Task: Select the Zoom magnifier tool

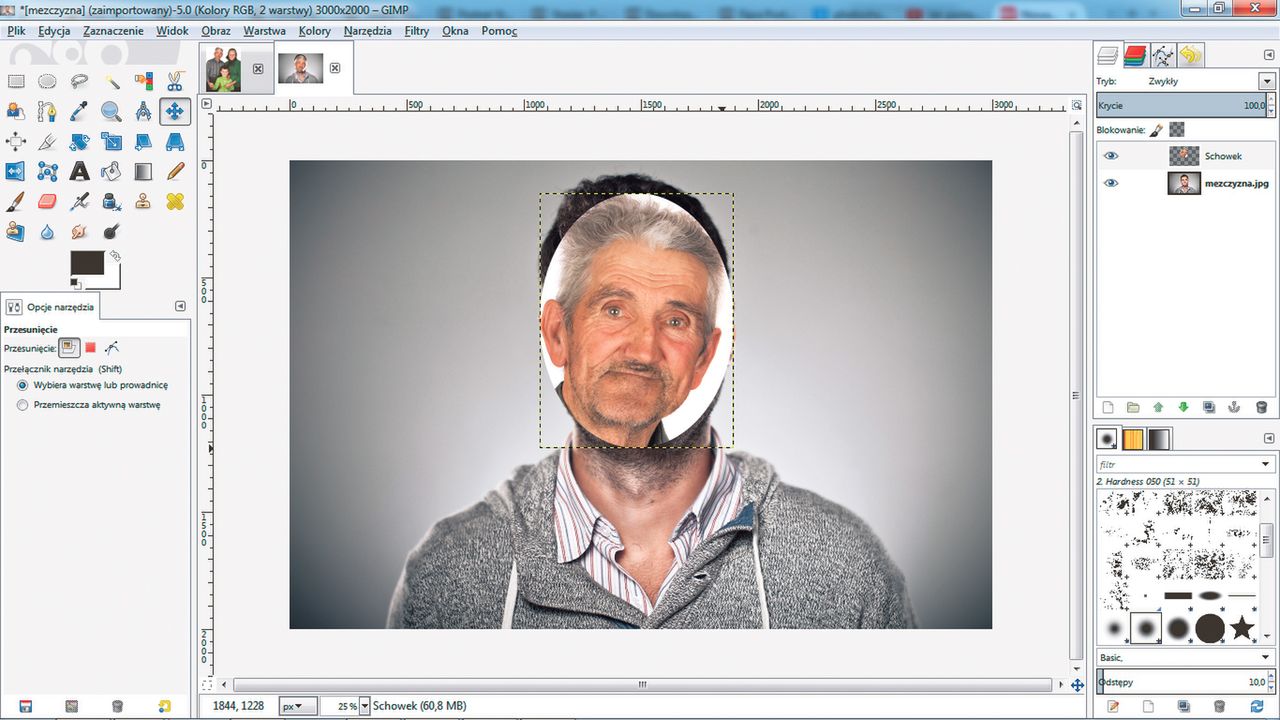Action: pos(111,111)
